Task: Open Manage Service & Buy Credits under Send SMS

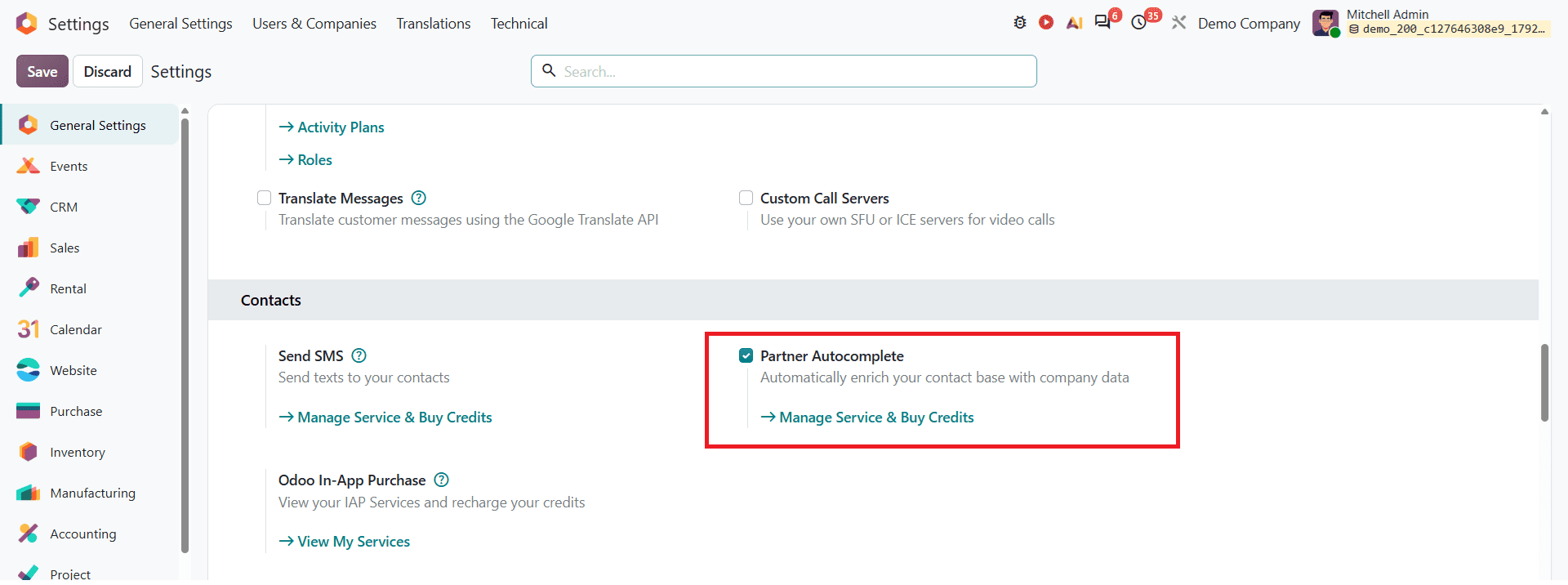Action: coord(385,418)
